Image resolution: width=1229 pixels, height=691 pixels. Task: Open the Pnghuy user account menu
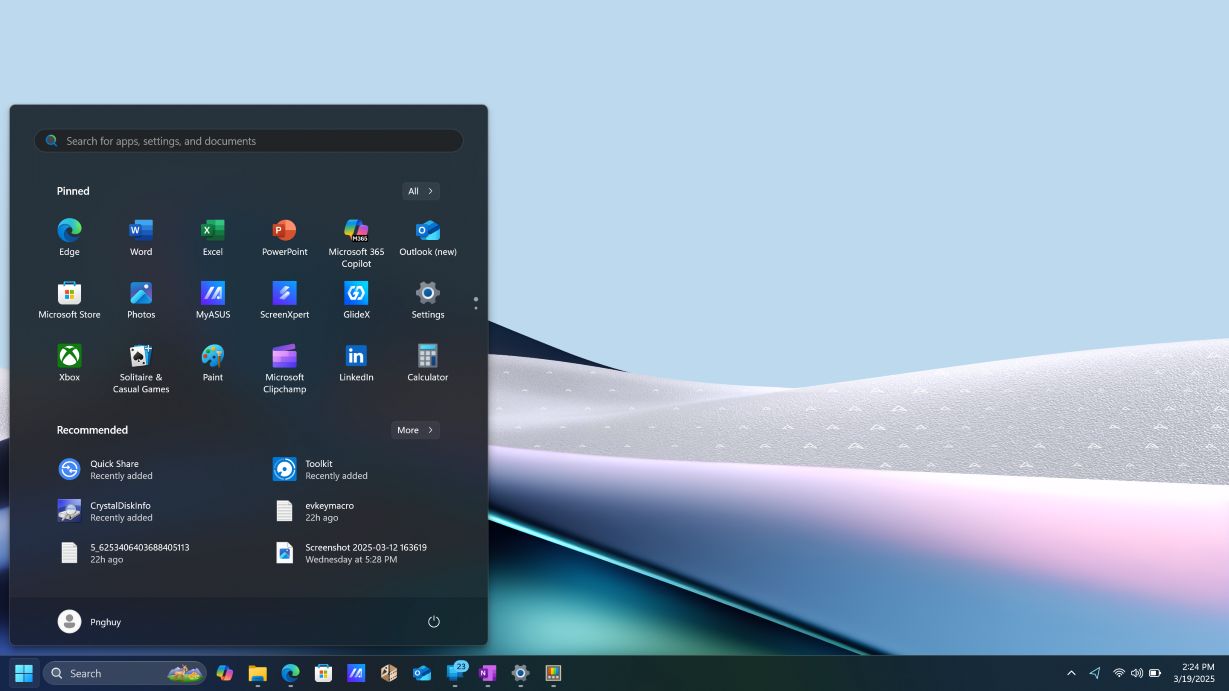[x=90, y=622]
